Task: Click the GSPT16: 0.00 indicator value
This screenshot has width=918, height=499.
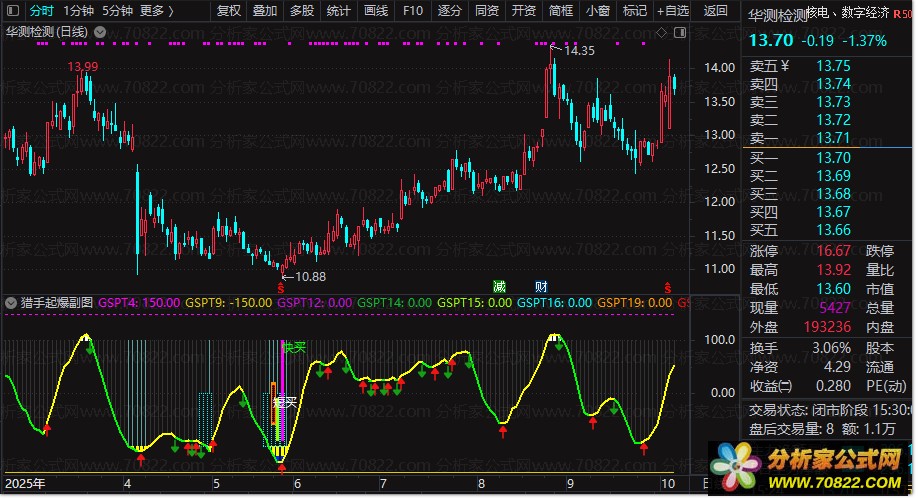Action: point(554,303)
